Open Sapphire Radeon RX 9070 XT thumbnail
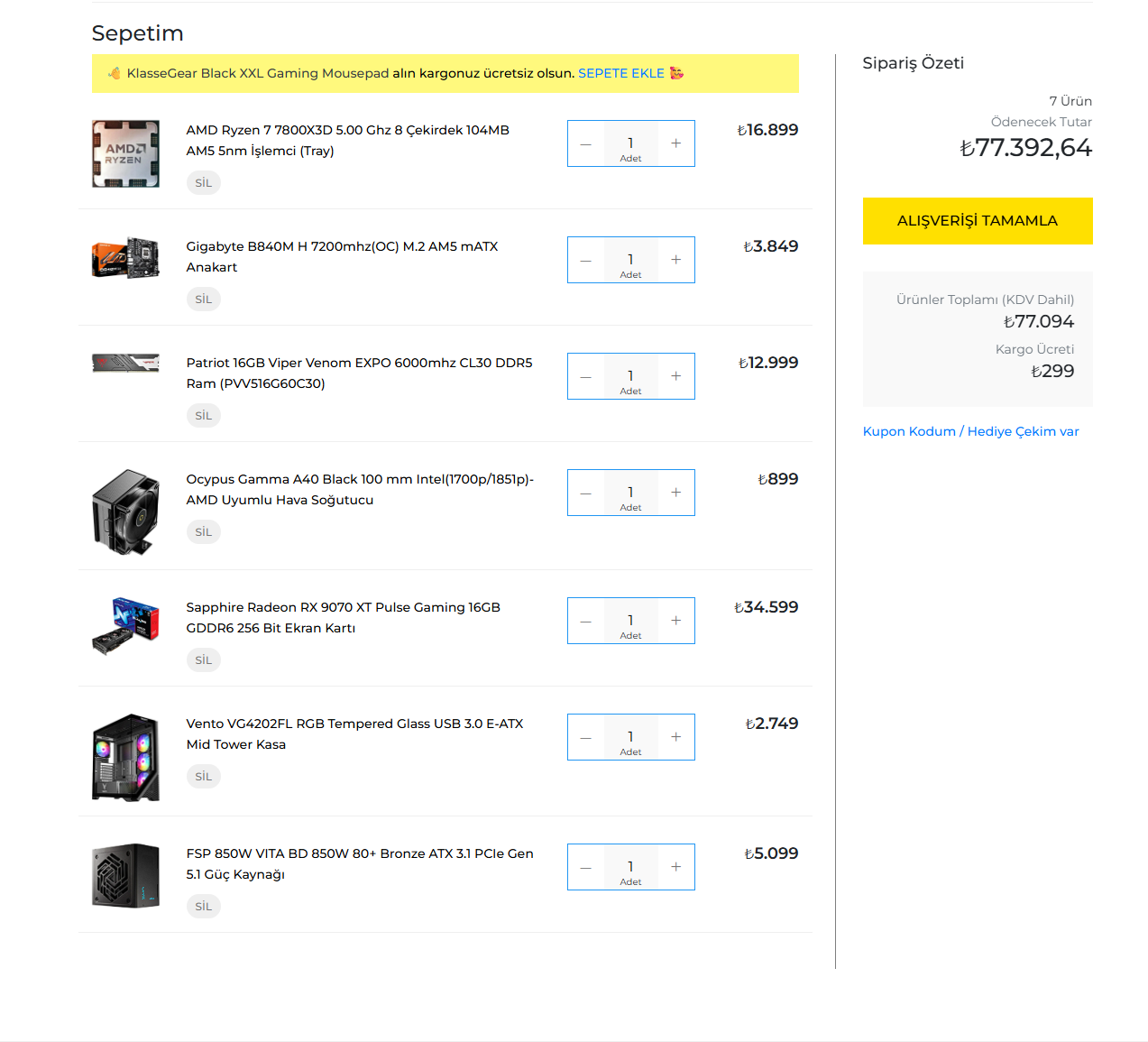This screenshot has width=1148, height=1042. point(125,626)
